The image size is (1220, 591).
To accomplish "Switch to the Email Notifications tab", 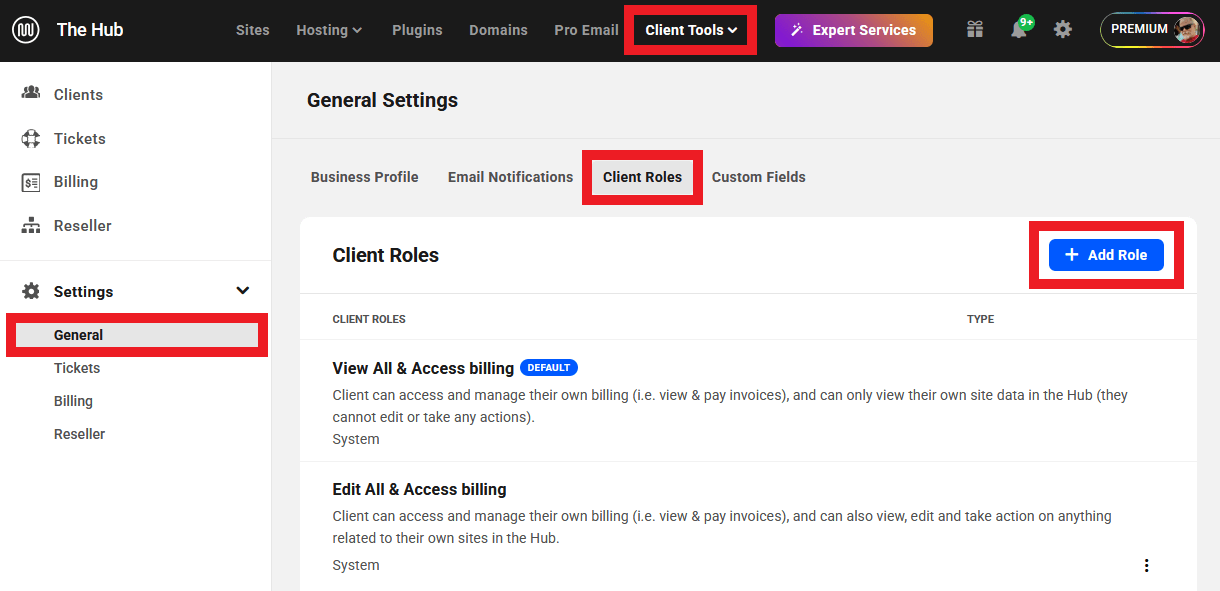I will (x=510, y=177).
